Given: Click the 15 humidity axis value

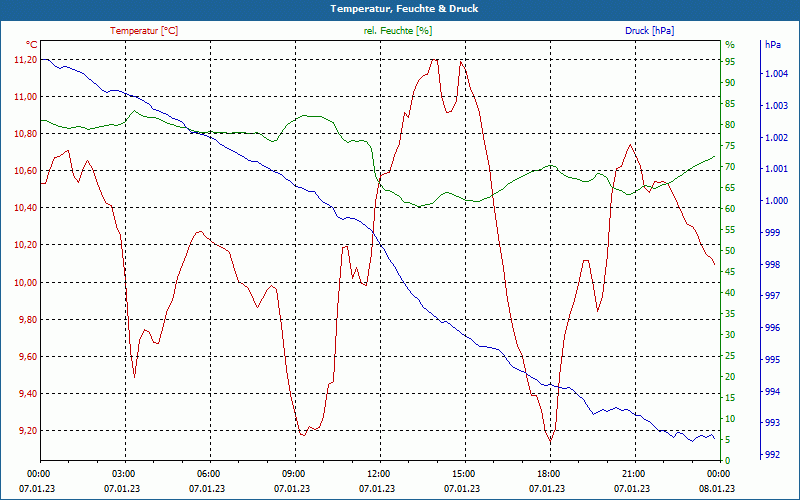Looking at the screenshot, I should coord(730,398).
